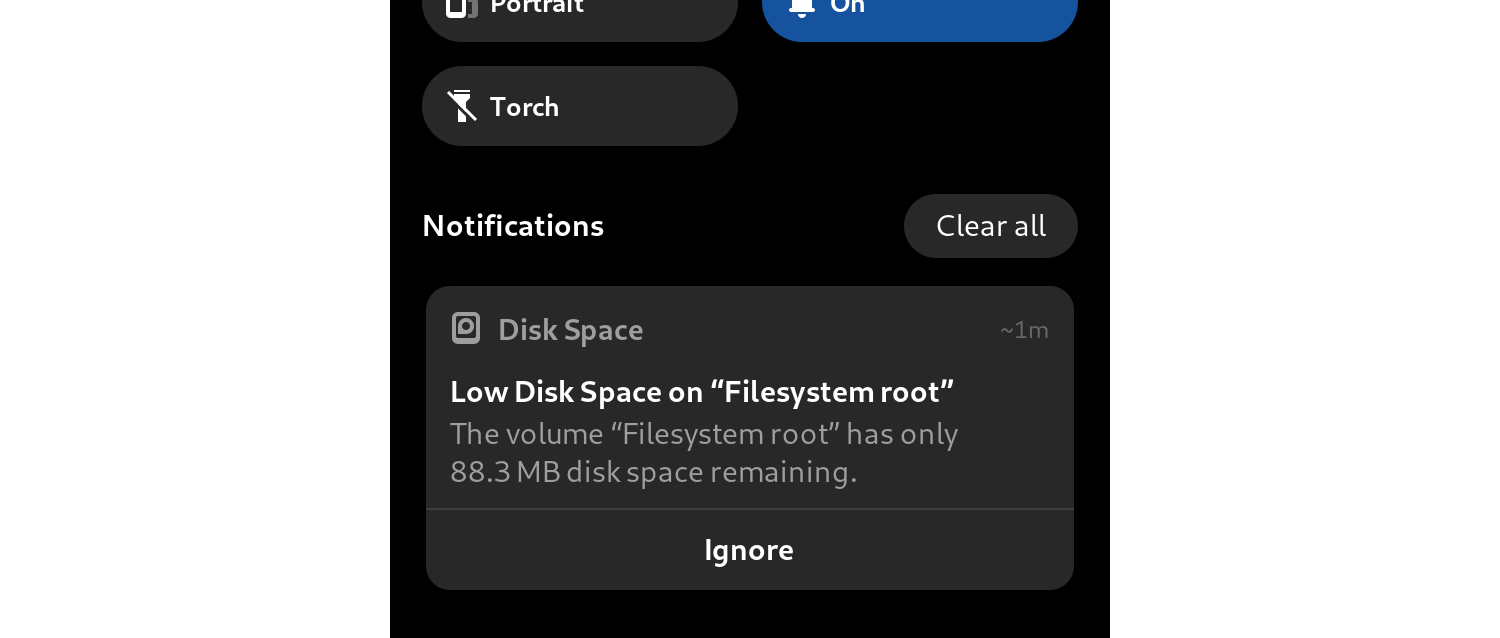1500x638 pixels.
Task: Click the "Portrait" text label
Action: (x=537, y=6)
